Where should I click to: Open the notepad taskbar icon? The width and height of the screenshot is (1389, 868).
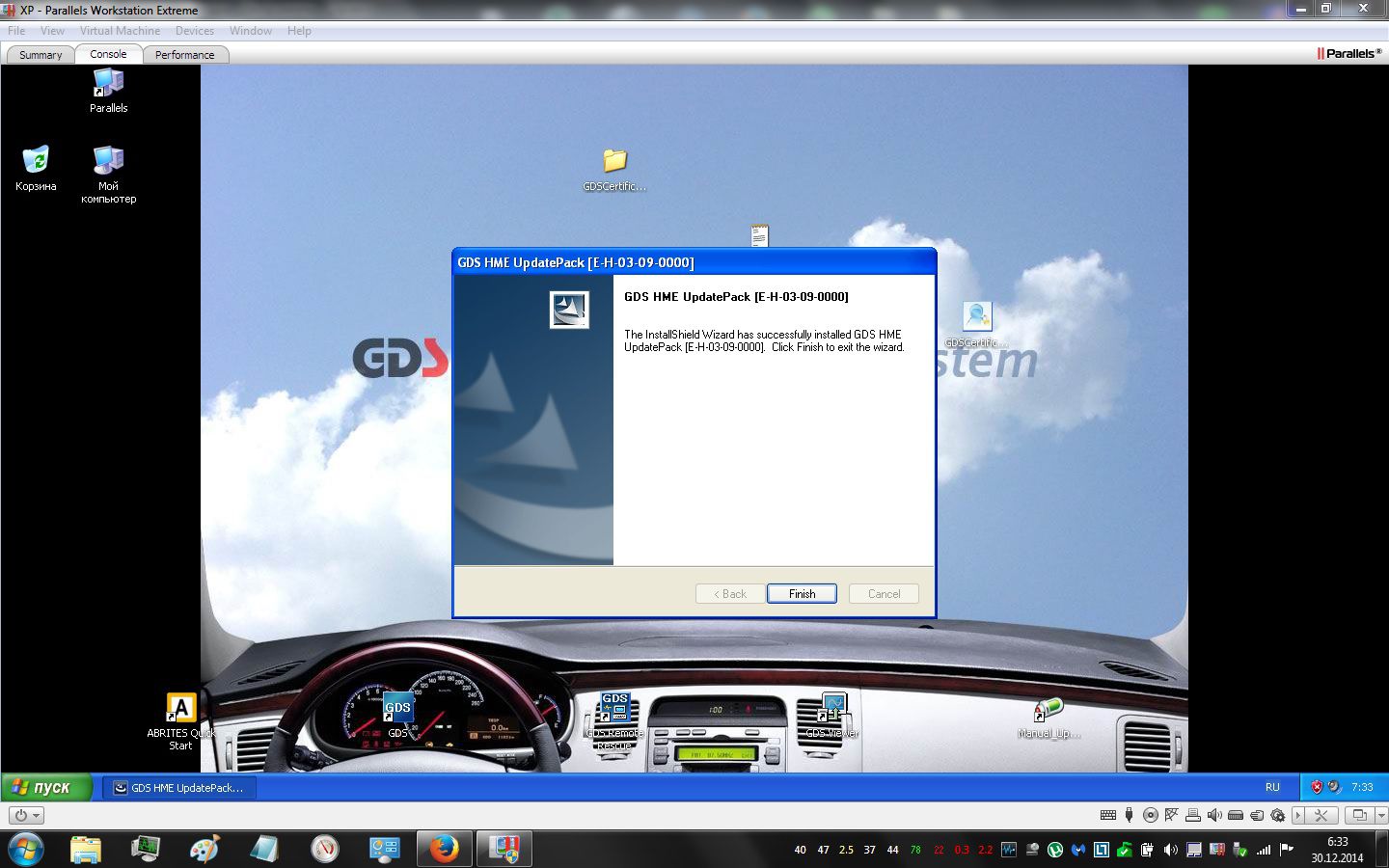click(264, 849)
